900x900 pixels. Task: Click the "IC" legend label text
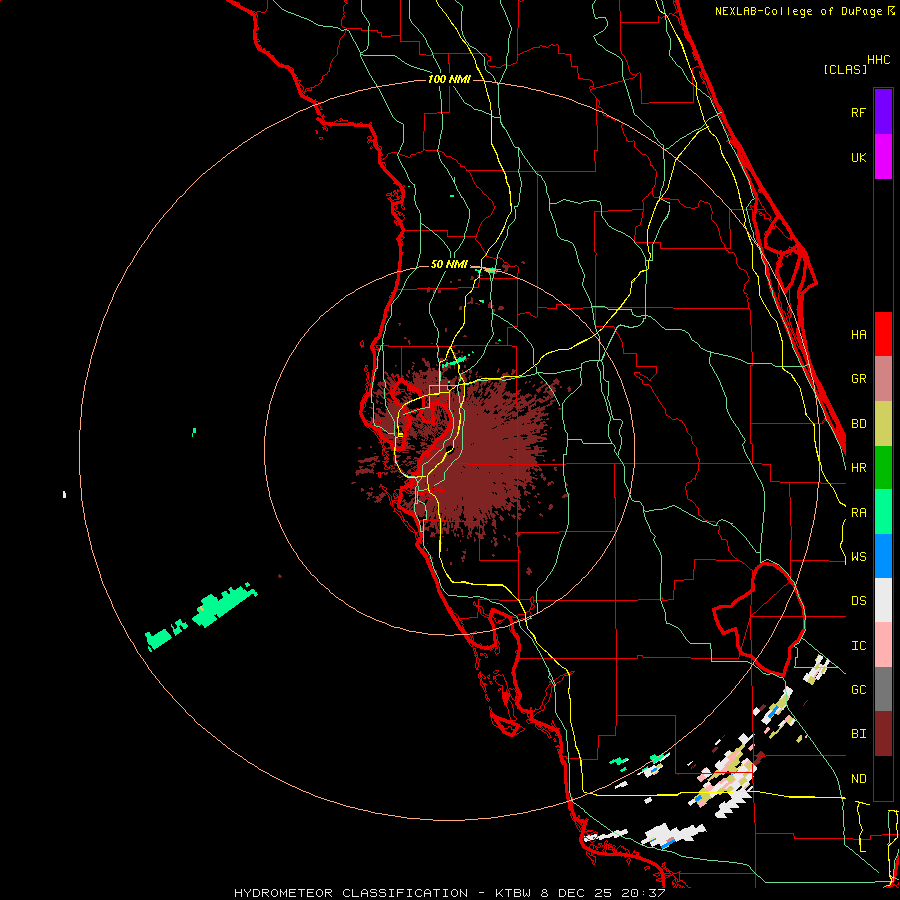tap(858, 646)
